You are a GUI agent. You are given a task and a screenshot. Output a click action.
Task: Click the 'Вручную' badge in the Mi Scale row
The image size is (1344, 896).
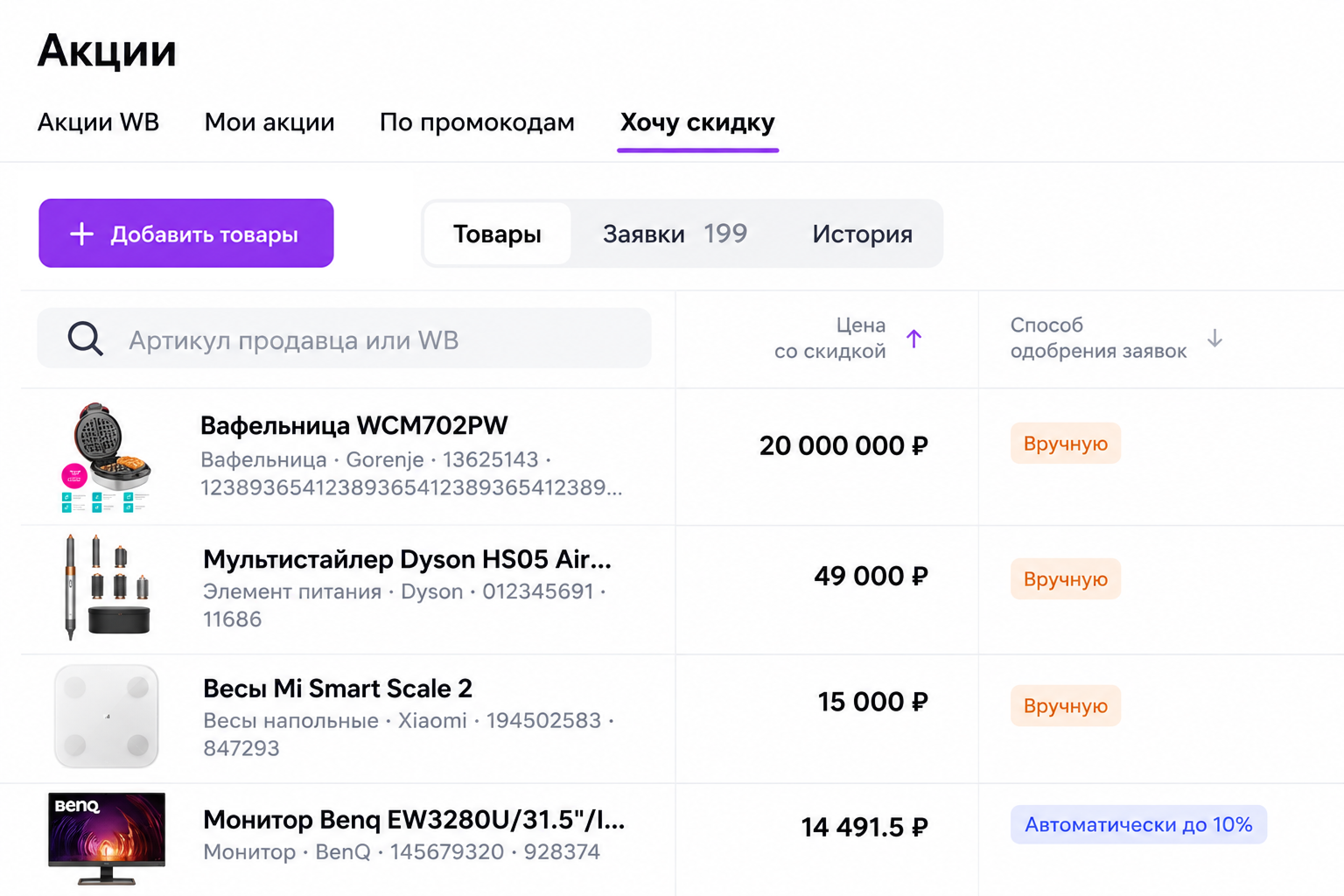click(x=1066, y=706)
